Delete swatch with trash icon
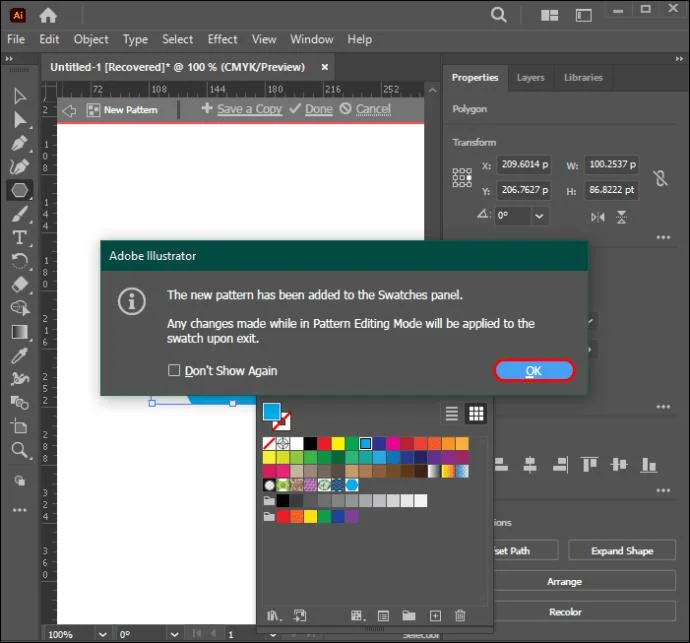This screenshot has height=643, width=690. point(460,615)
